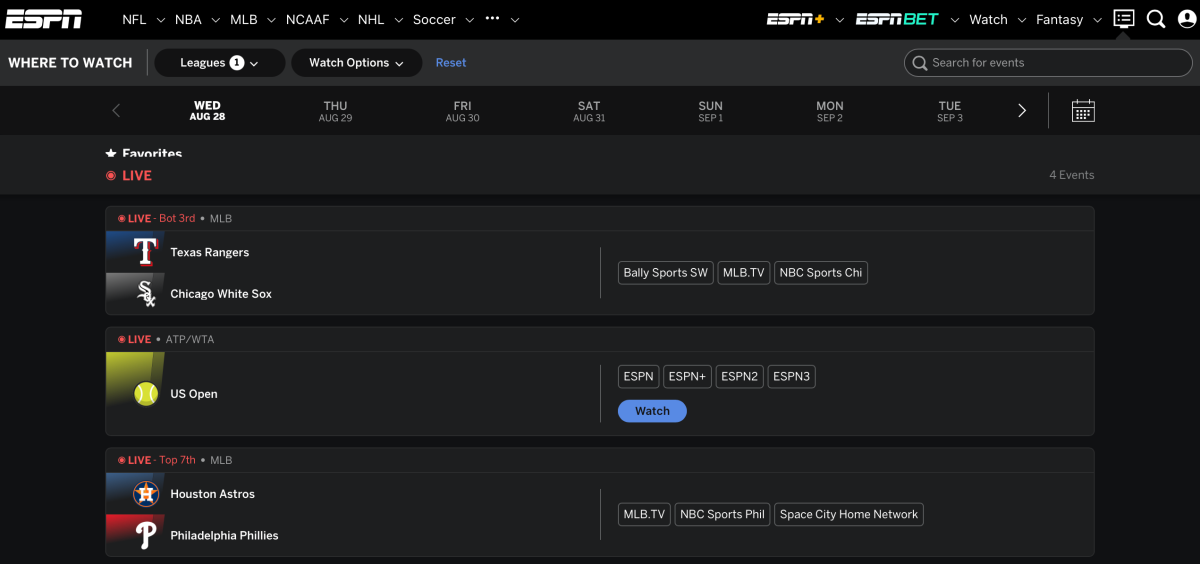Select the MON SEP 2 date tab
Viewport: 1200px width, 564px height.
point(829,111)
